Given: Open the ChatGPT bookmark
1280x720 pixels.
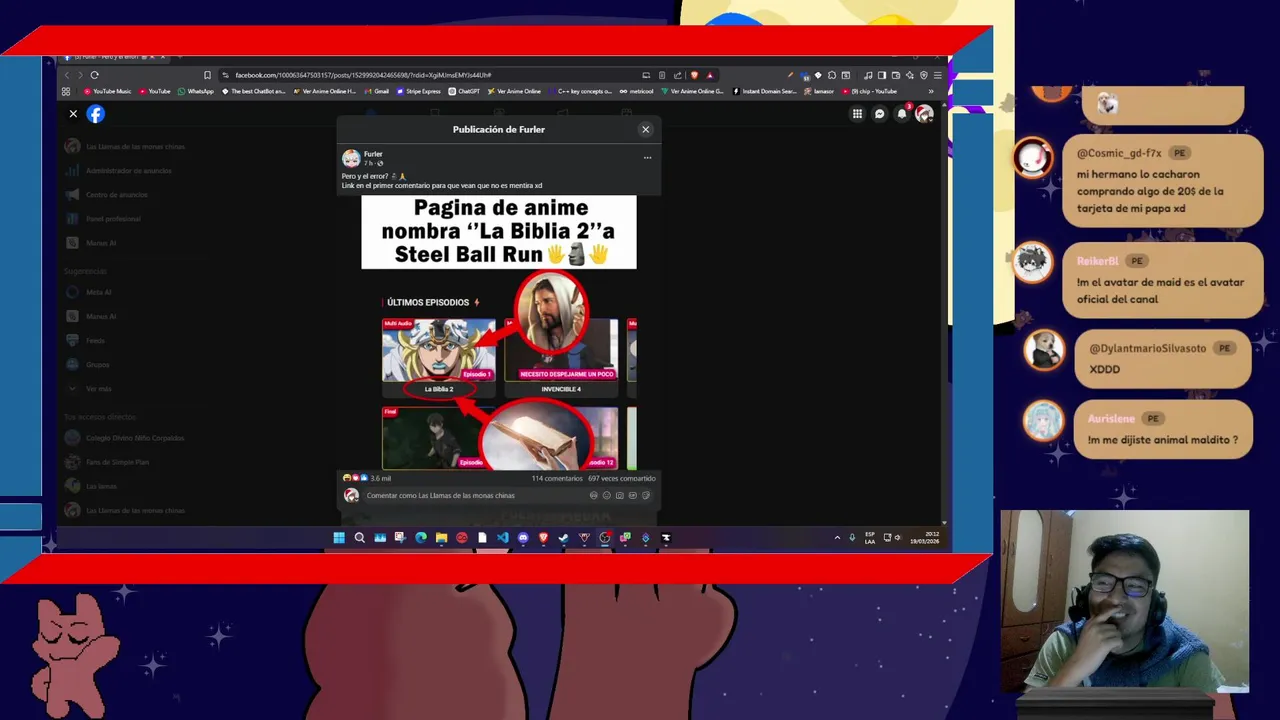Looking at the screenshot, I should (464, 91).
